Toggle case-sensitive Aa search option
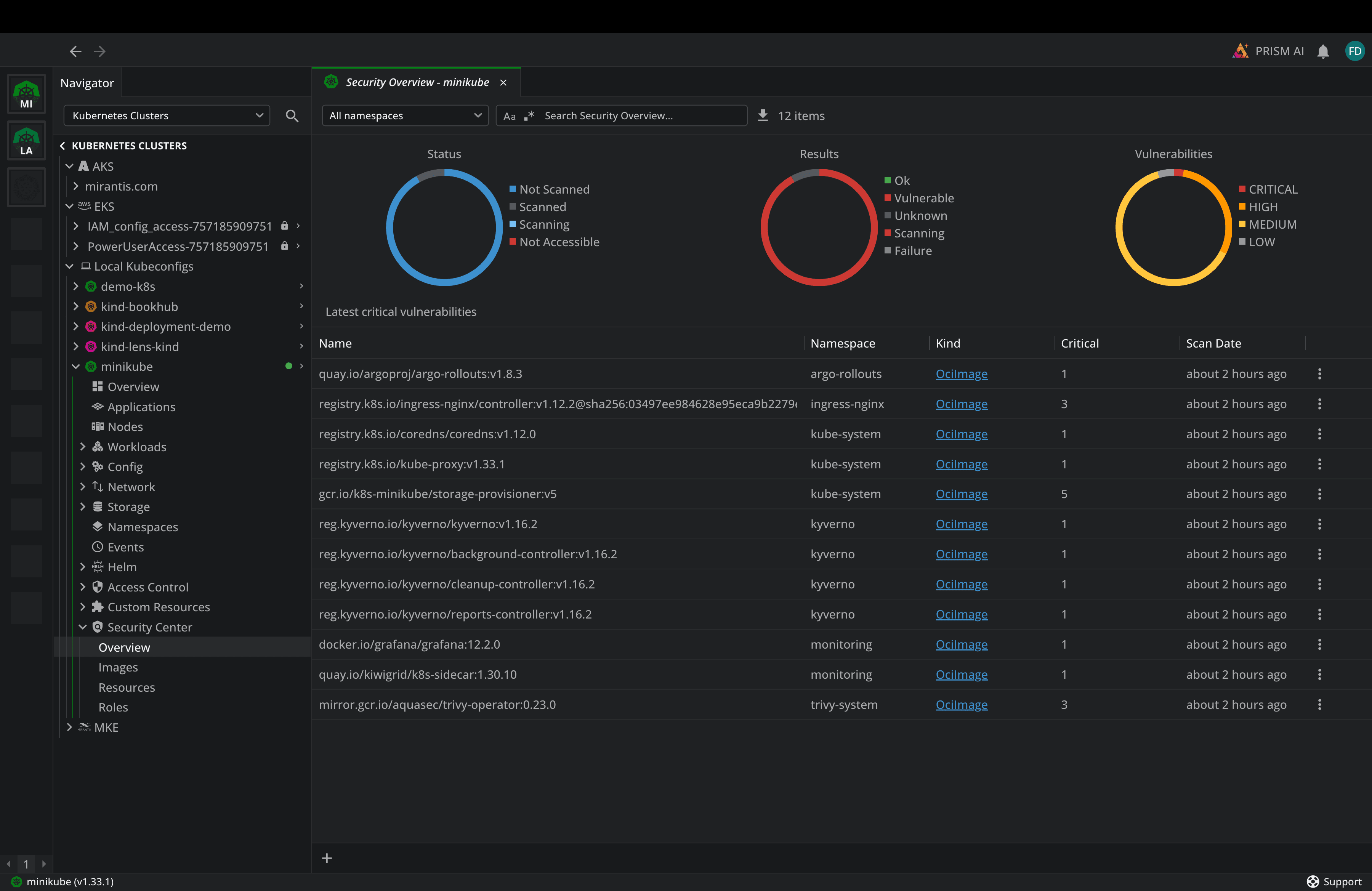 [509, 116]
